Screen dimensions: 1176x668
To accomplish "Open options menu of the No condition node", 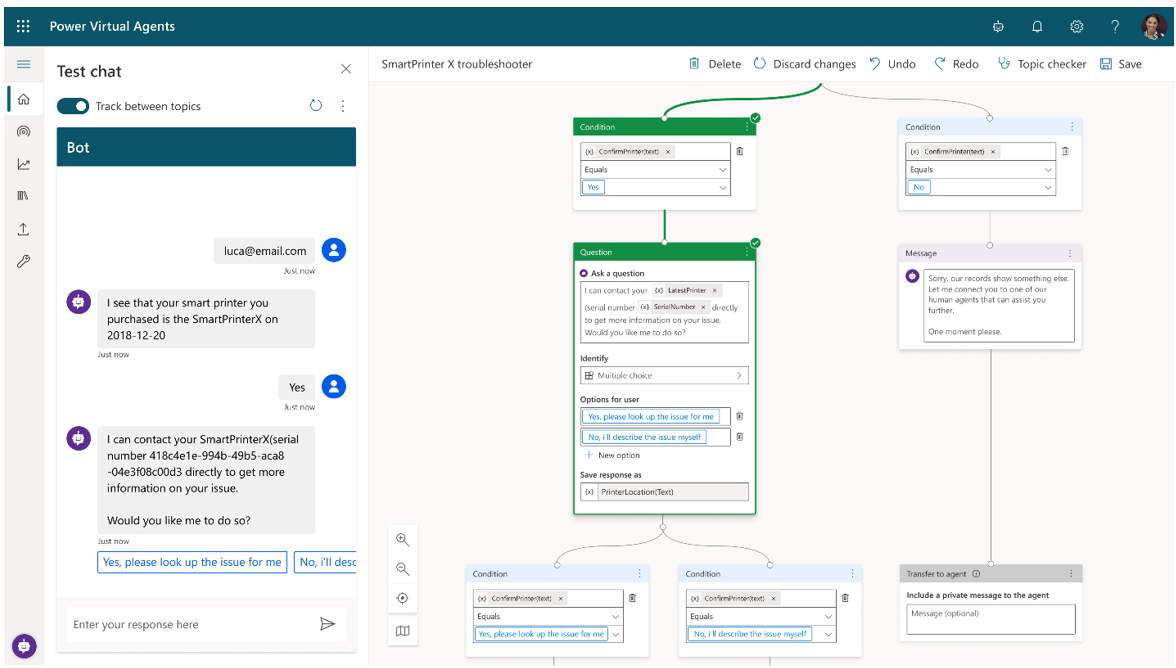I will tap(1072, 127).
